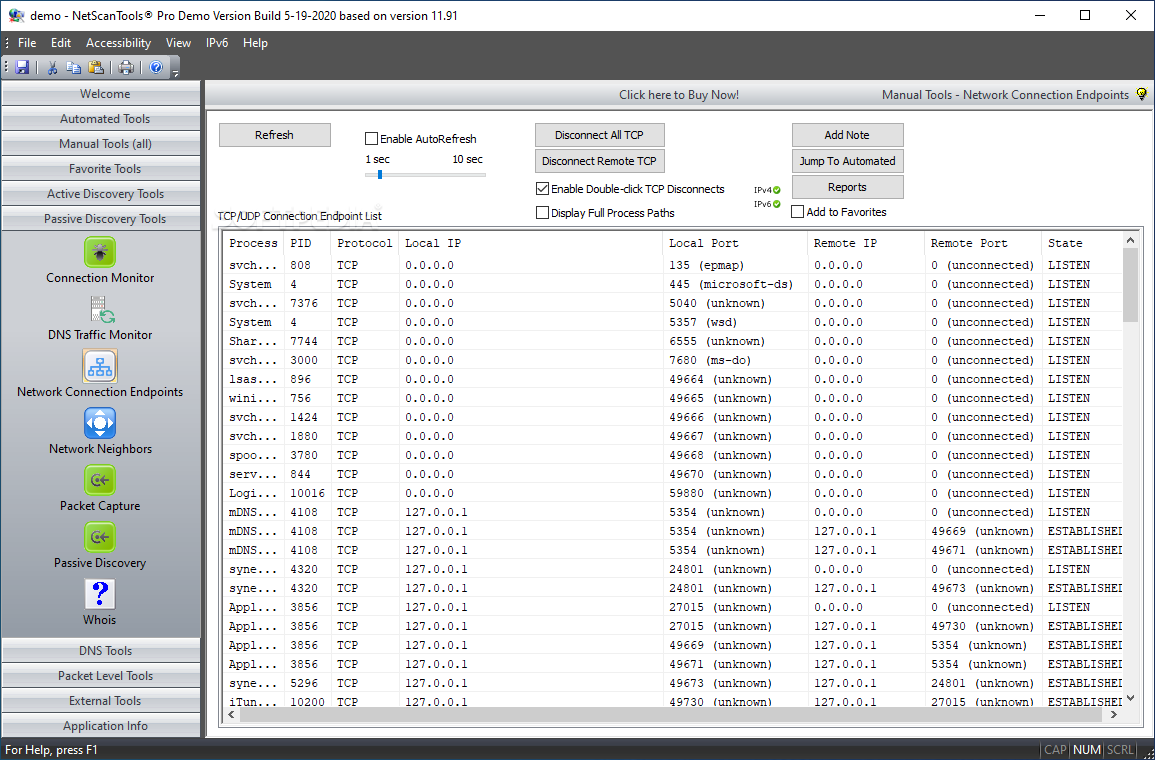Screen dimensions: 1155x760
Task: Click the Save toolbar icon
Action: pyautogui.click(x=22, y=68)
